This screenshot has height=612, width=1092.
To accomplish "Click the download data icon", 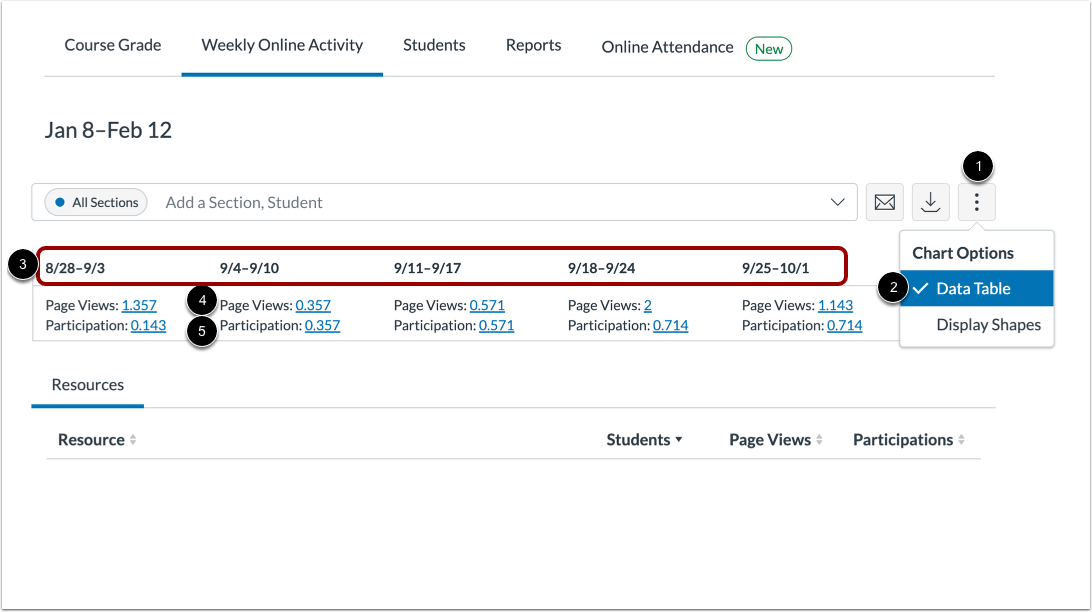I will tap(930, 201).
